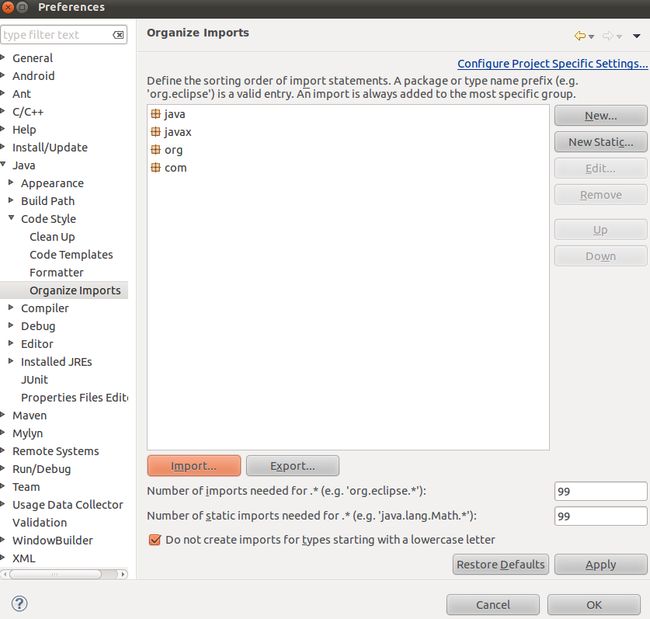Click the static imports needed number field
Screen dimensions: 650x619
pos(600,516)
